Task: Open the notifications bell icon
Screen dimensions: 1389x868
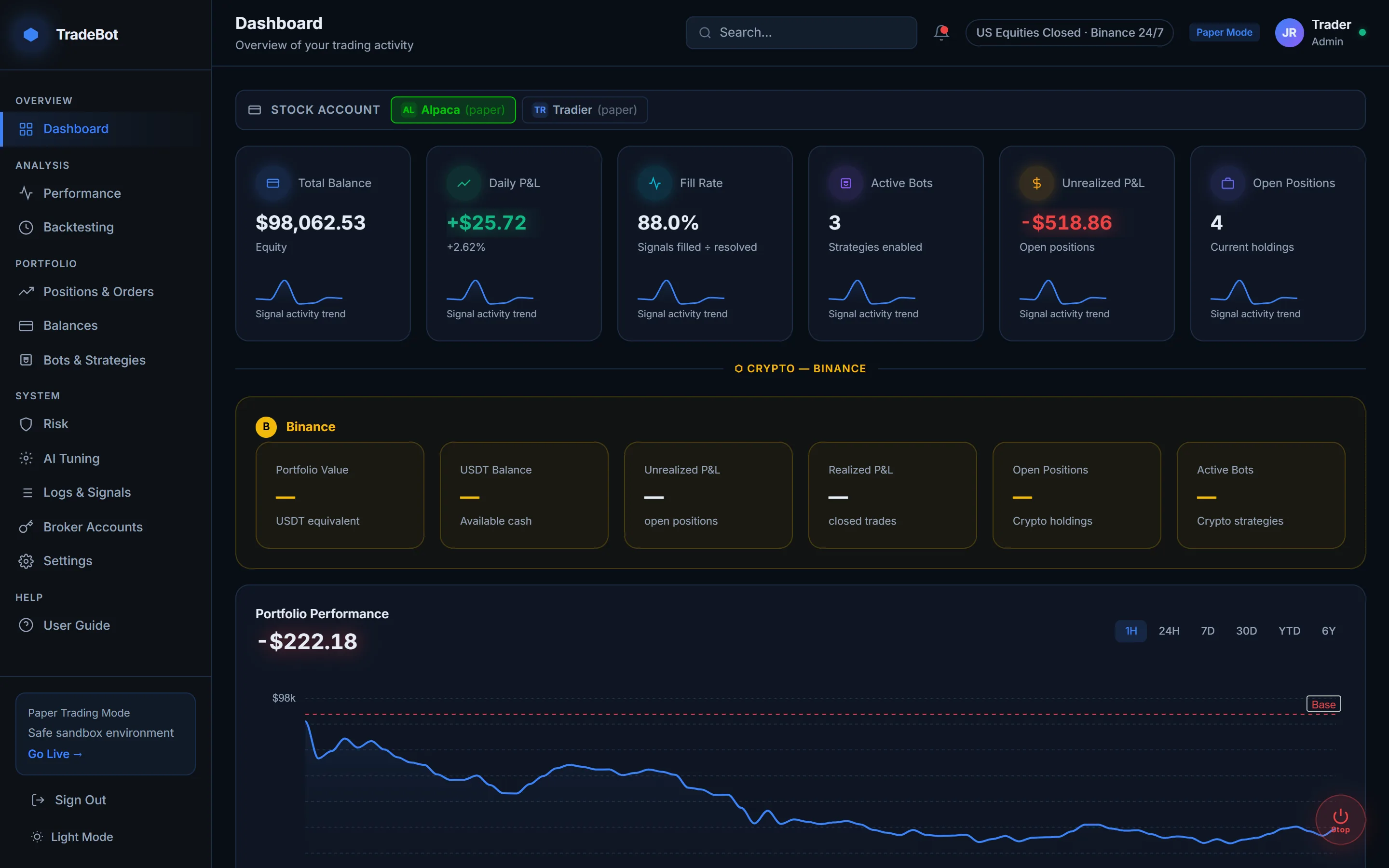Action: 941,33
